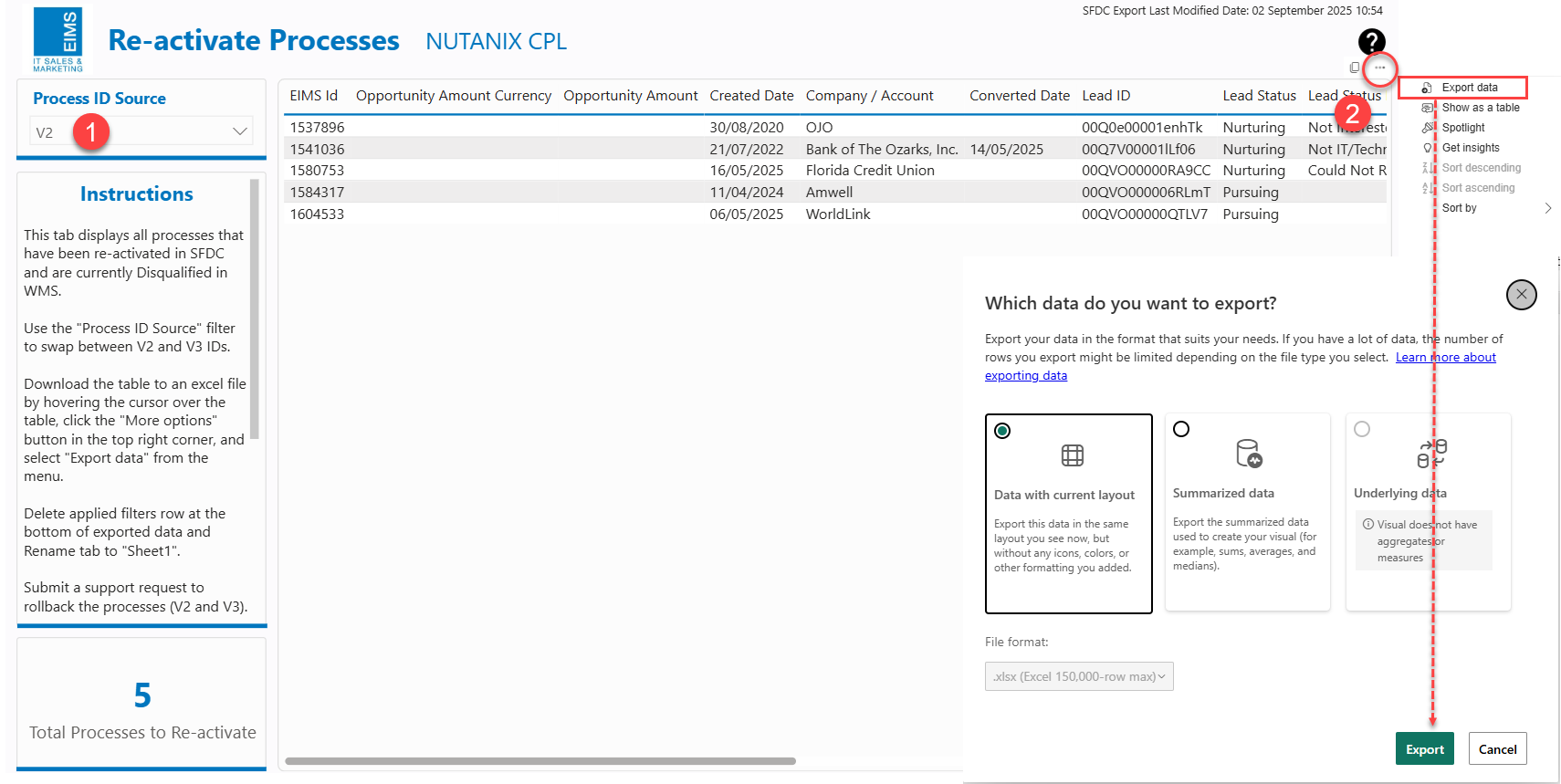
Task: Open the More options ellipsis button
Action: point(1379,68)
